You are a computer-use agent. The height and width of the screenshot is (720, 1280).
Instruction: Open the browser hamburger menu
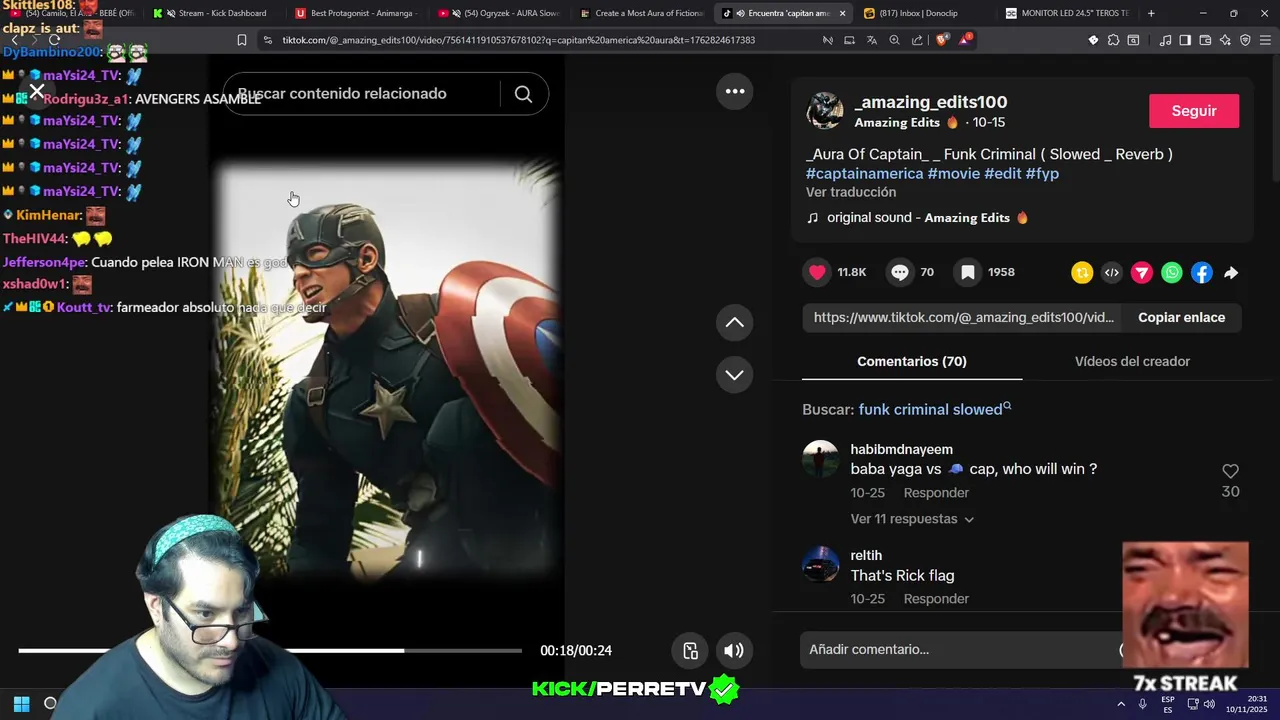point(1266,40)
